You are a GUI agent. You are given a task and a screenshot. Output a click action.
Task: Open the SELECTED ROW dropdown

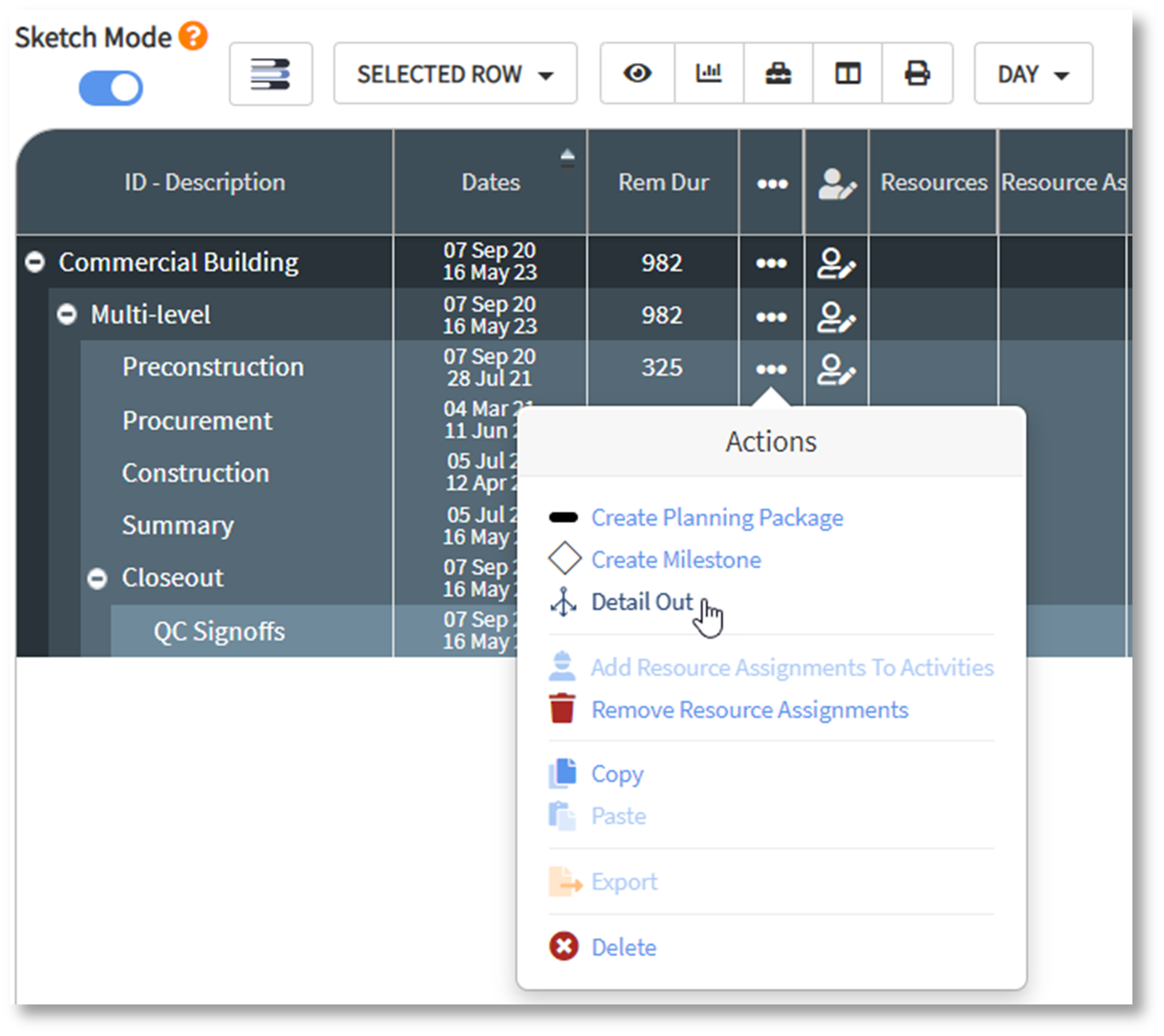pos(455,74)
